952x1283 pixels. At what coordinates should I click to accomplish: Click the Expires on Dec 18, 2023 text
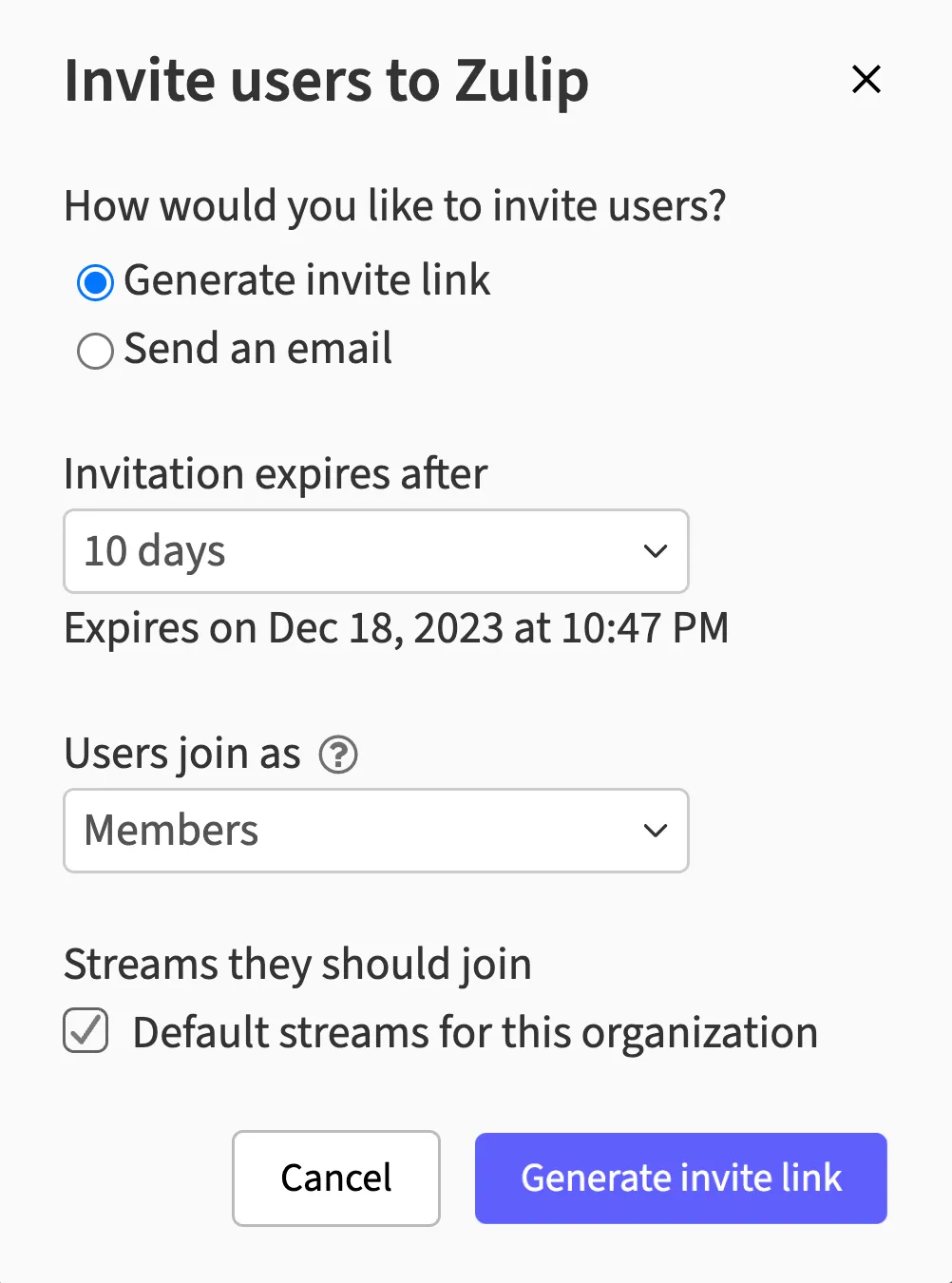396,628
